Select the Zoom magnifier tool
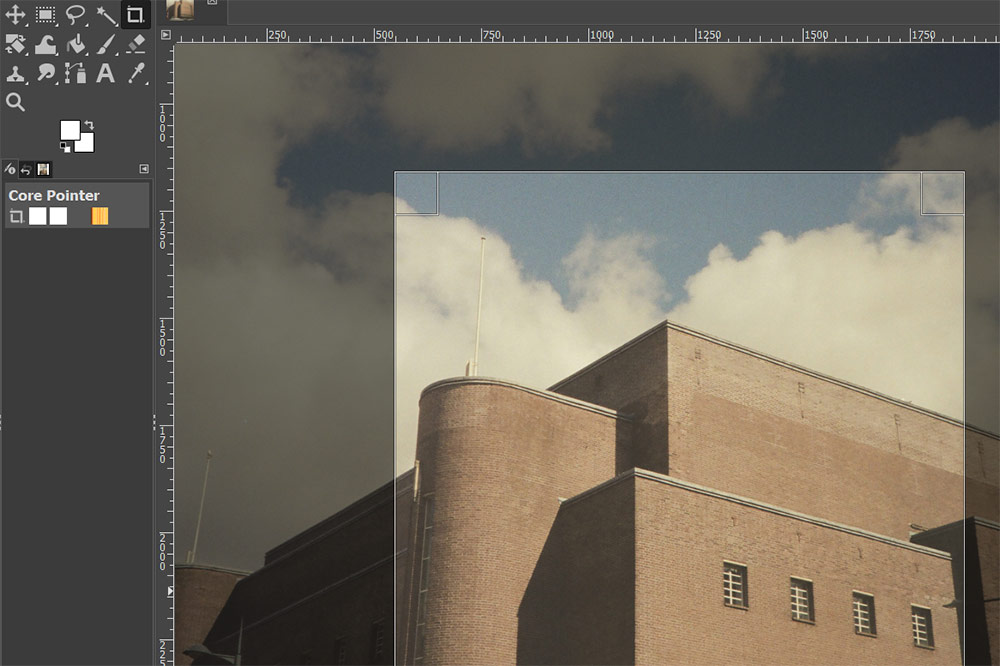 [15, 102]
